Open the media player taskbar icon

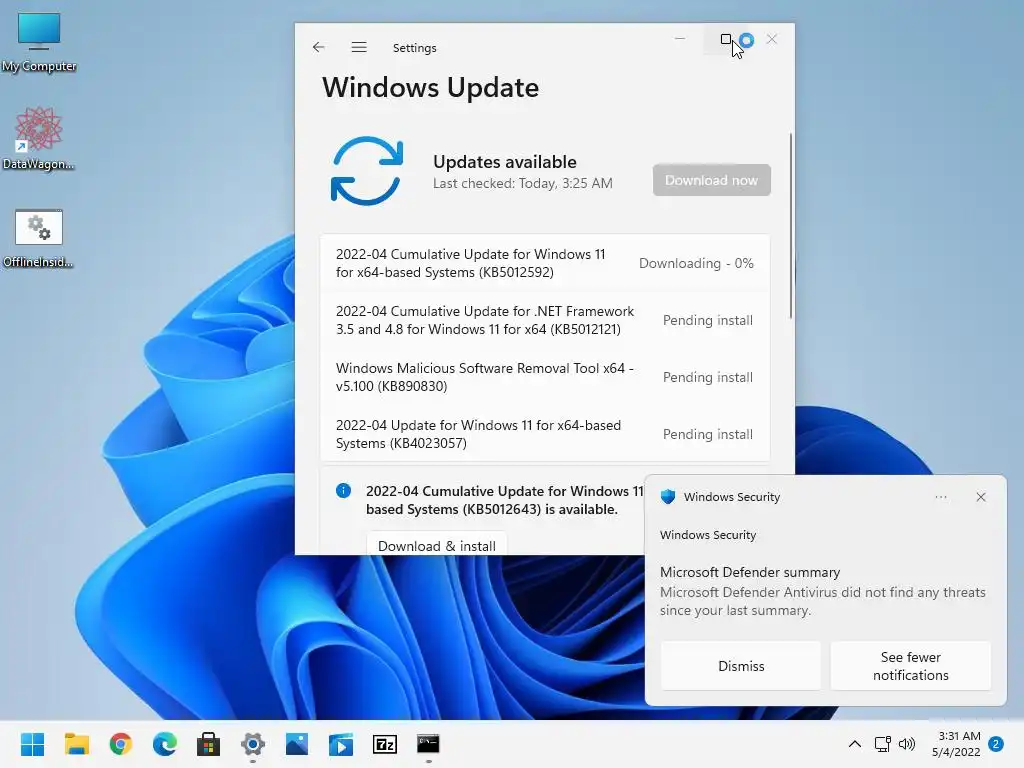340,744
